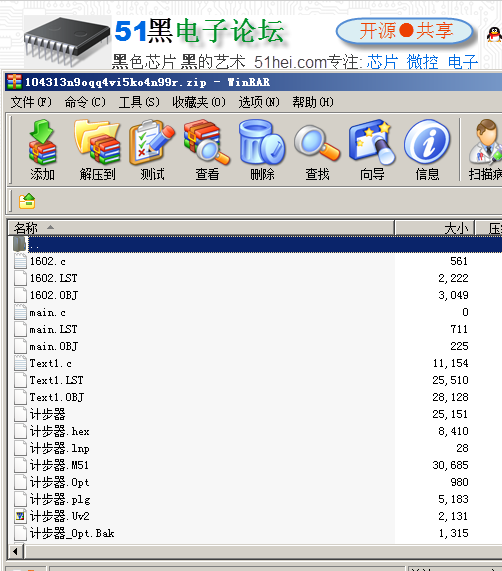The height and width of the screenshot is (571, 502).
Task: Click the chip image logo in banner
Action: (67, 41)
